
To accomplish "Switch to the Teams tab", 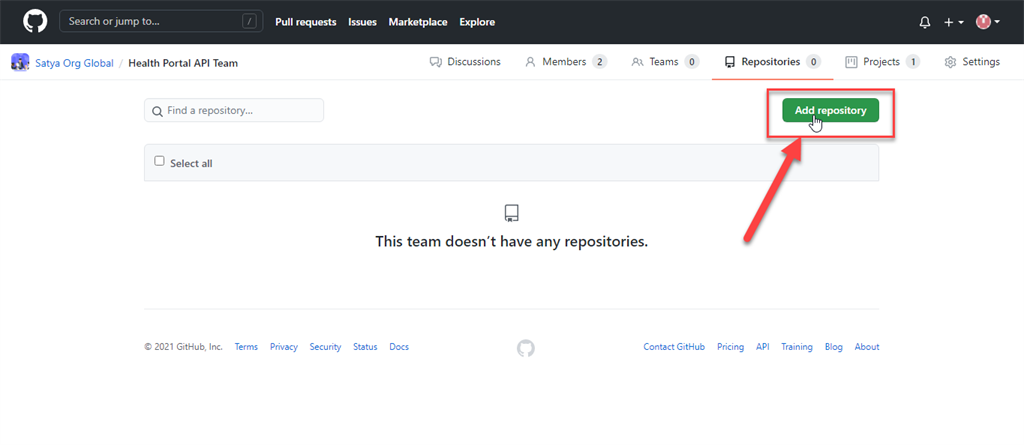I will [x=665, y=62].
